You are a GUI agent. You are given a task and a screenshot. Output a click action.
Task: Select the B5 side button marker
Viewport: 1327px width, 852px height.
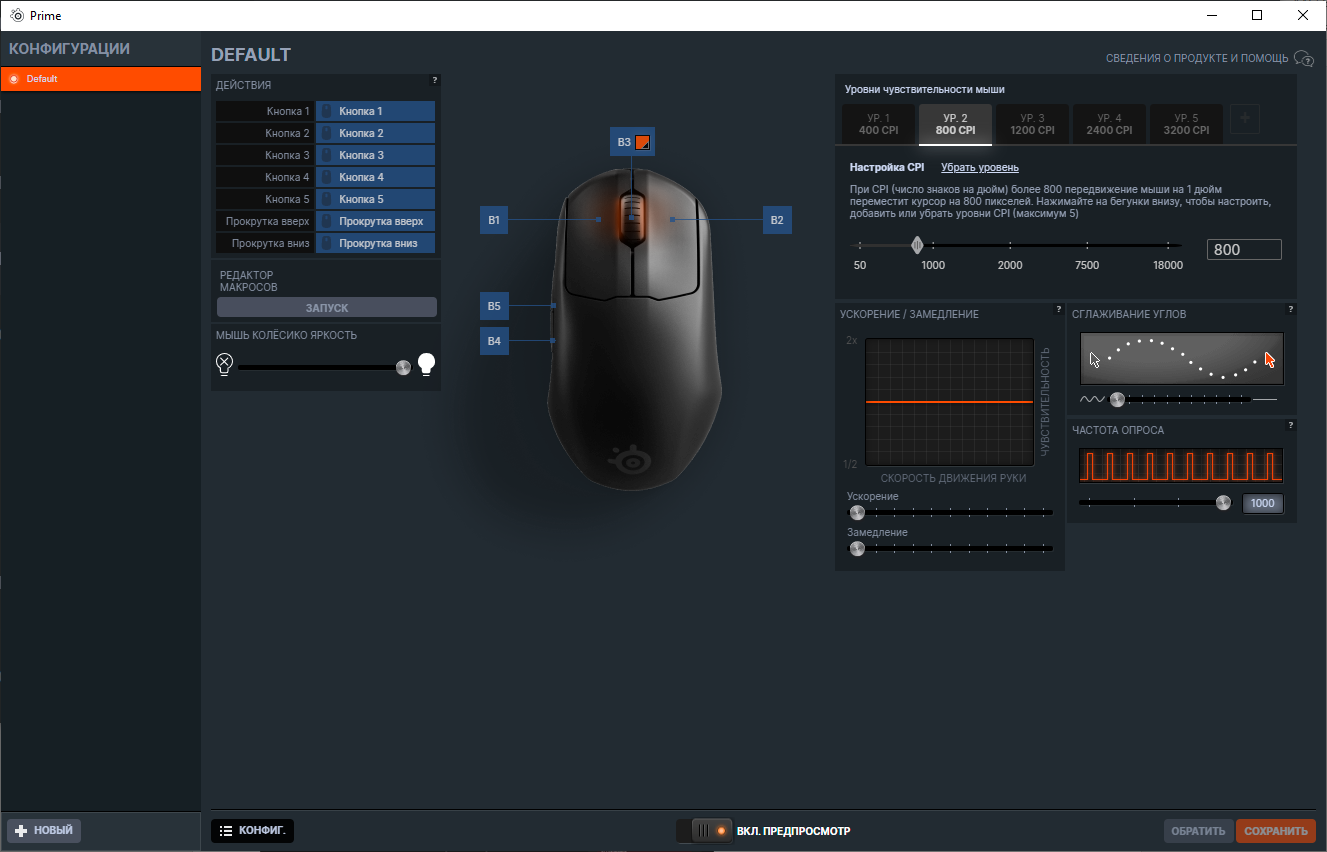[494, 305]
